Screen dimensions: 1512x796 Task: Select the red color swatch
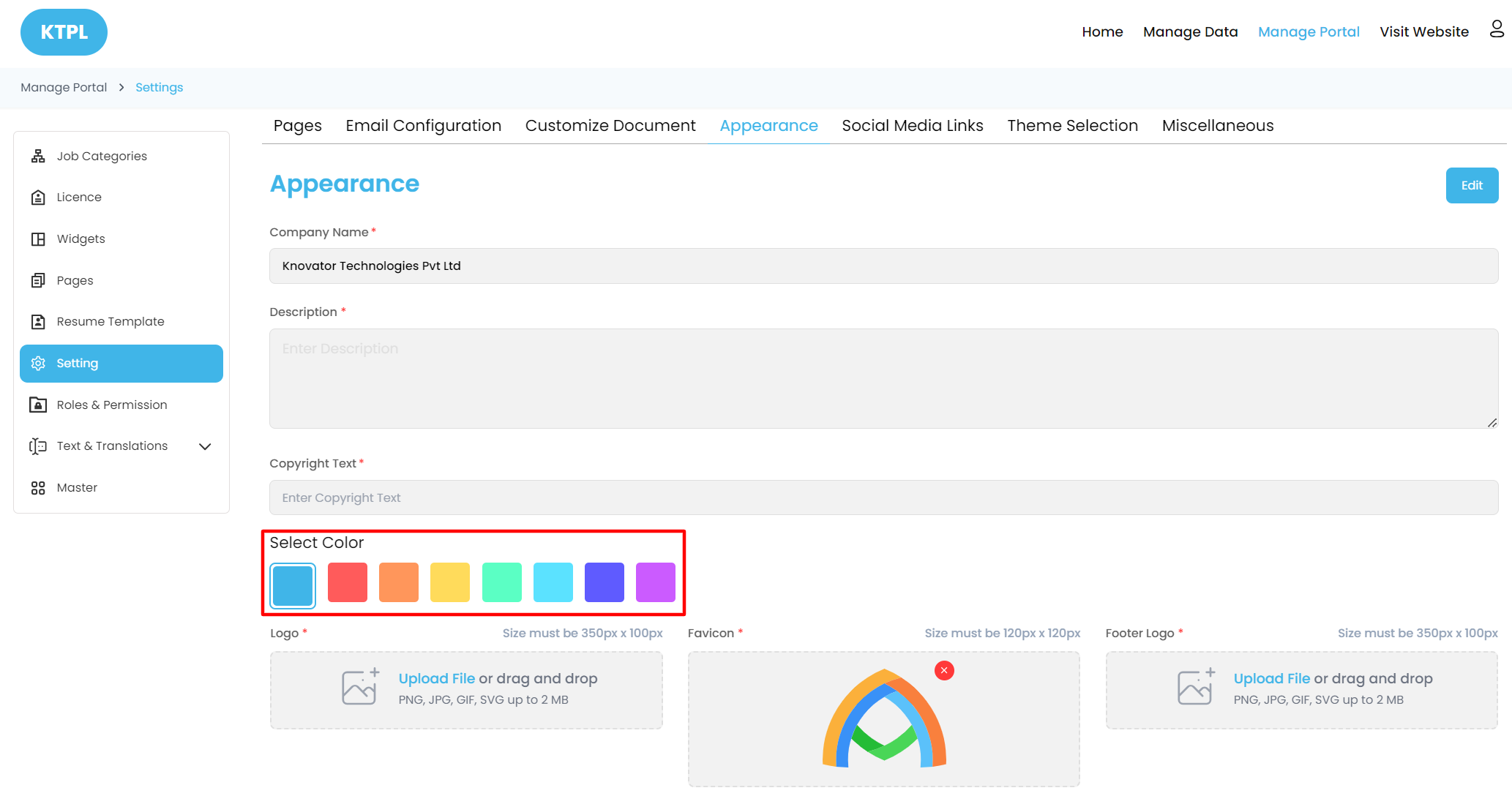(x=348, y=582)
